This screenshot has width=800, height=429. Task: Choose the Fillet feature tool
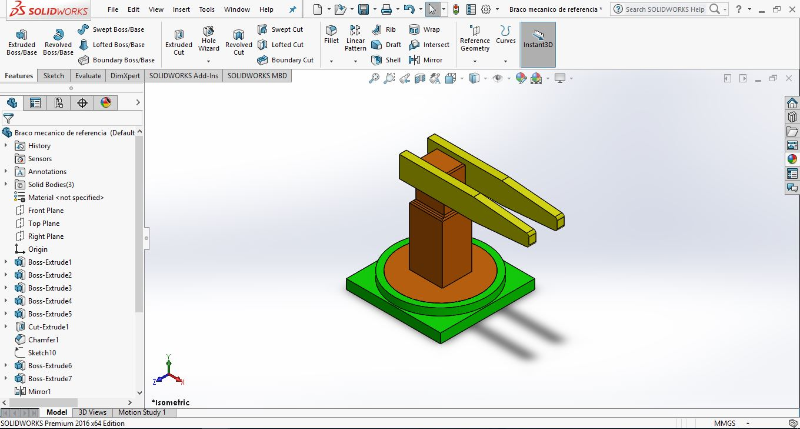[332, 37]
